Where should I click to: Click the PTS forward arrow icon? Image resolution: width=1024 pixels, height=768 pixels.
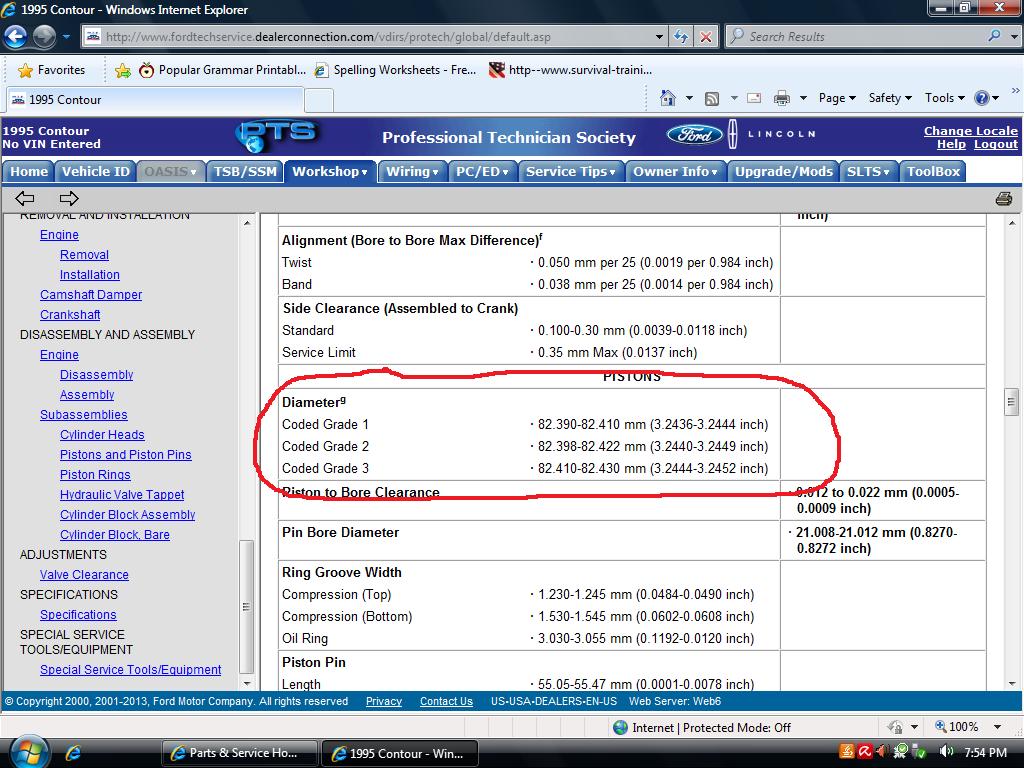(69, 198)
